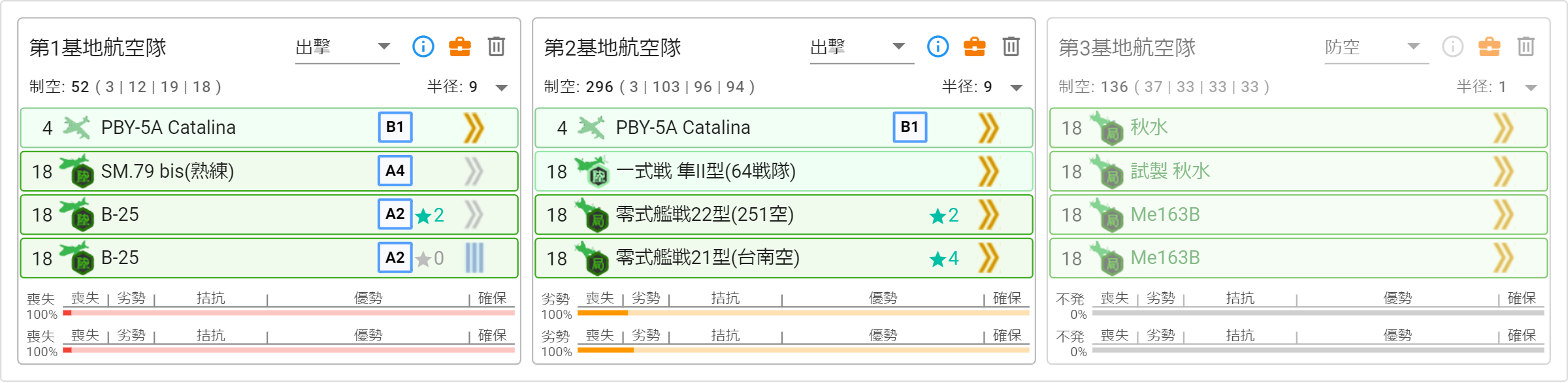The width and height of the screenshot is (1568, 383).
Task: Open info for 第2基地航空隊
Action: (x=938, y=46)
